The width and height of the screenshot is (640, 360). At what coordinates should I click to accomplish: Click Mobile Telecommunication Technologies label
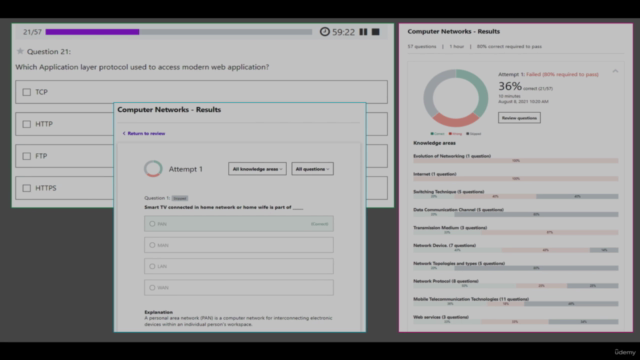point(471,299)
